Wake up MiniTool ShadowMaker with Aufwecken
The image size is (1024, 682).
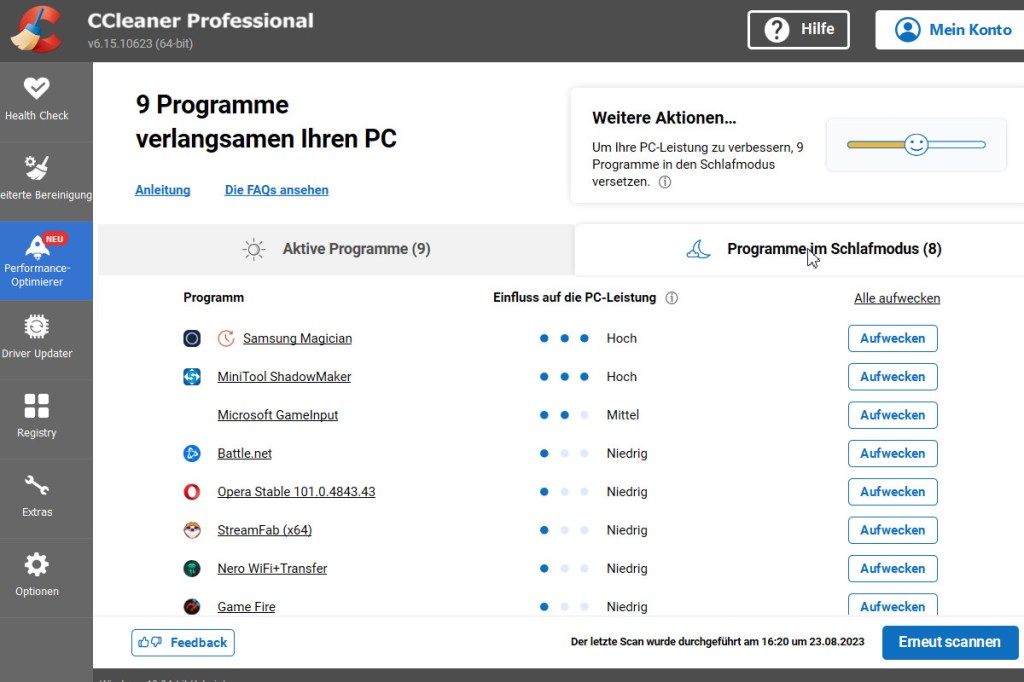[x=893, y=377]
